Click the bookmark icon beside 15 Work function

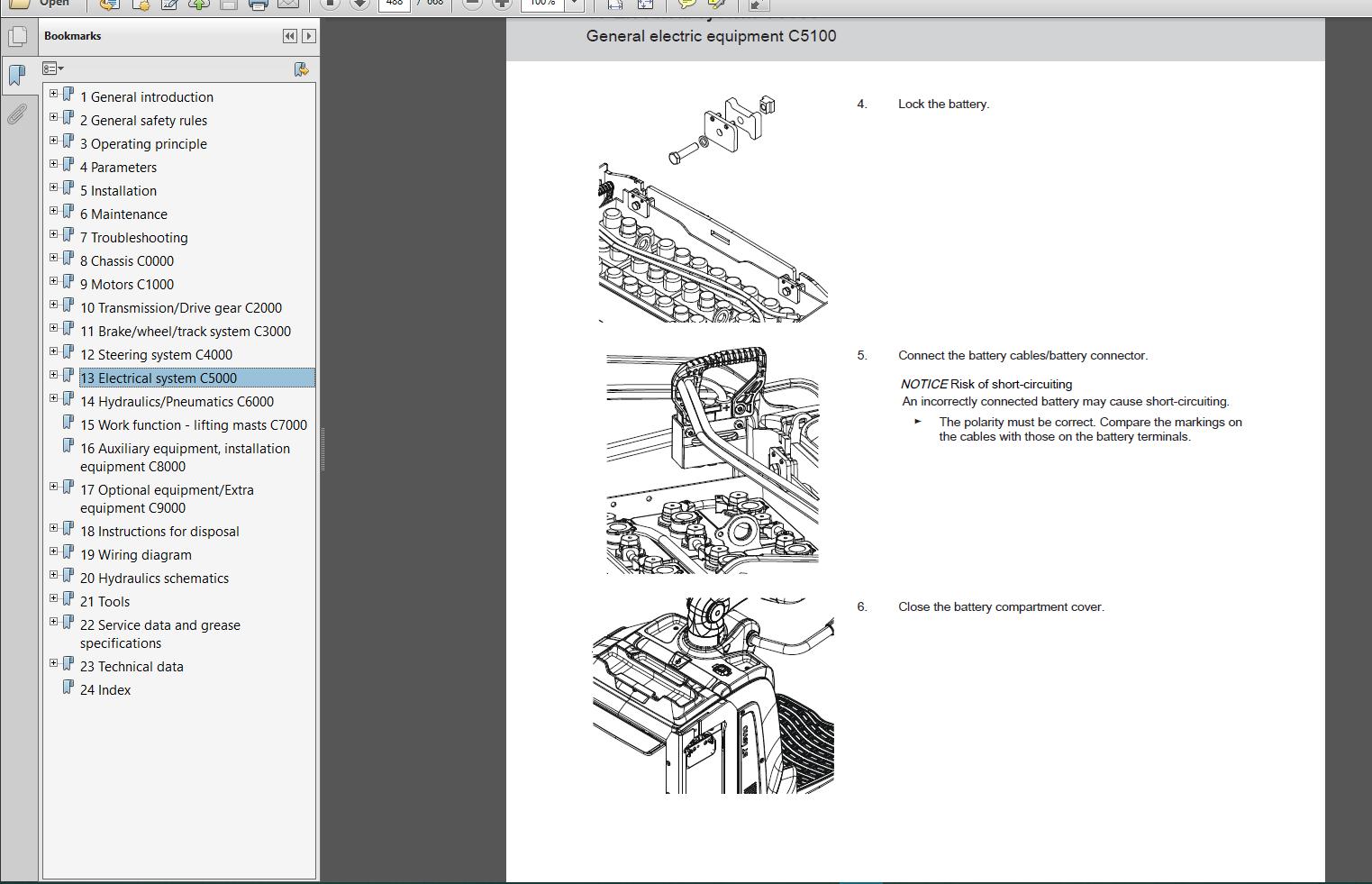tap(68, 423)
